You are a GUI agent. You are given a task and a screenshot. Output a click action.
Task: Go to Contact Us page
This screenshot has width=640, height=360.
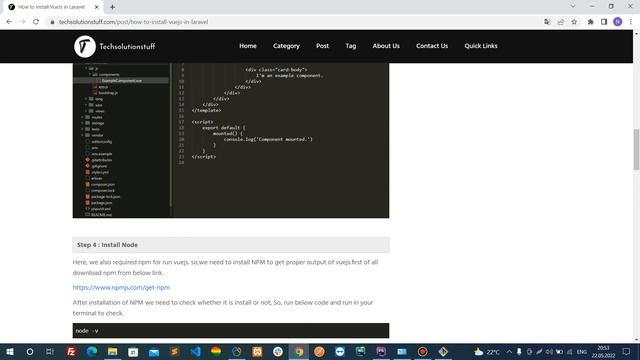coord(432,46)
